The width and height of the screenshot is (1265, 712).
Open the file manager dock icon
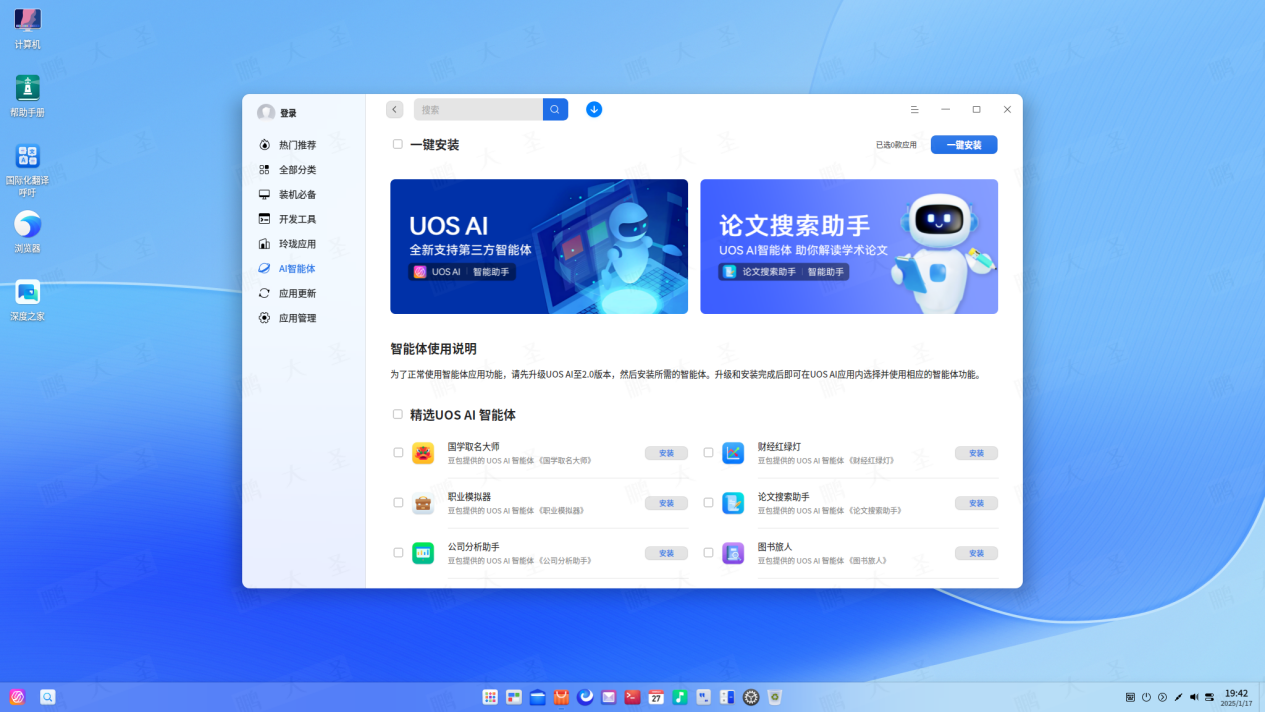click(538, 697)
